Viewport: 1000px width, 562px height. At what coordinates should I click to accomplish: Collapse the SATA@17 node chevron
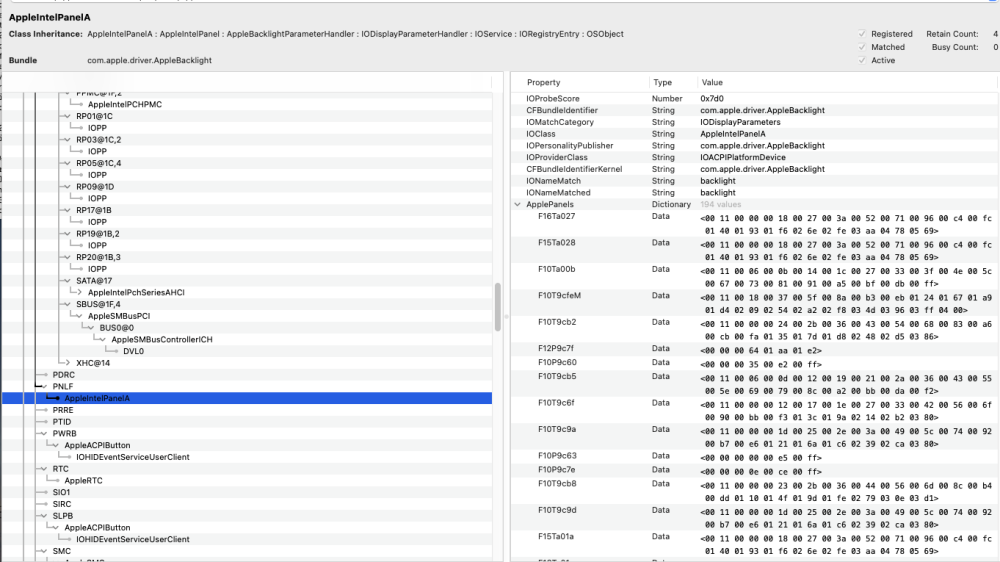pos(67,281)
